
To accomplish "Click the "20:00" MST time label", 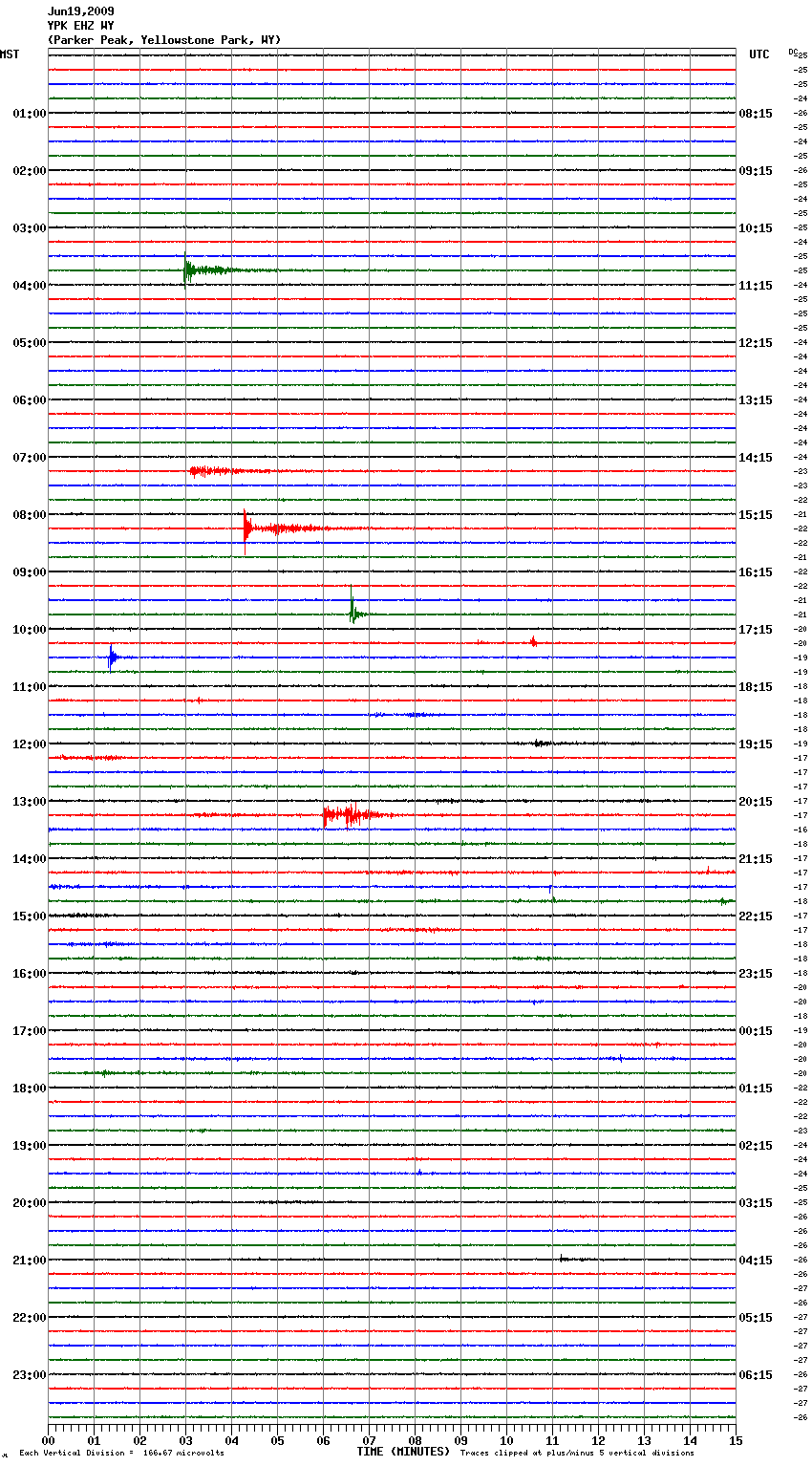I will point(30,1203).
